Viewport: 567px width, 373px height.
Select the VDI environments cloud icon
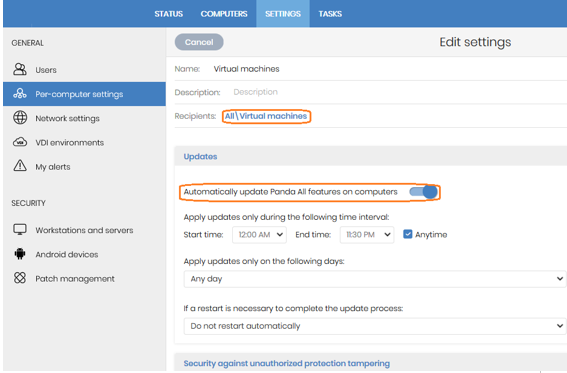20,142
